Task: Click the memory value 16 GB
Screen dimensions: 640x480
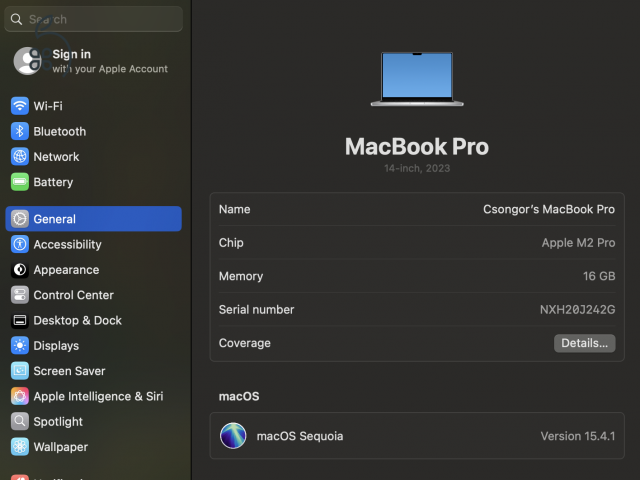Action: point(599,276)
